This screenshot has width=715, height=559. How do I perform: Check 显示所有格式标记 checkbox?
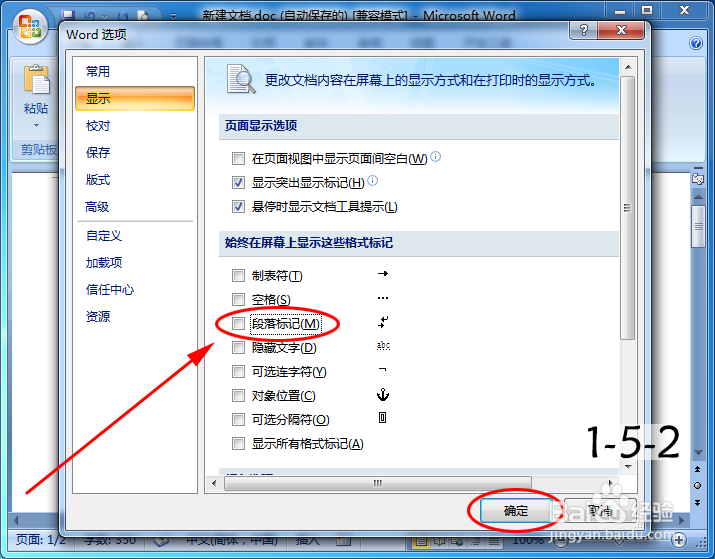coord(238,444)
